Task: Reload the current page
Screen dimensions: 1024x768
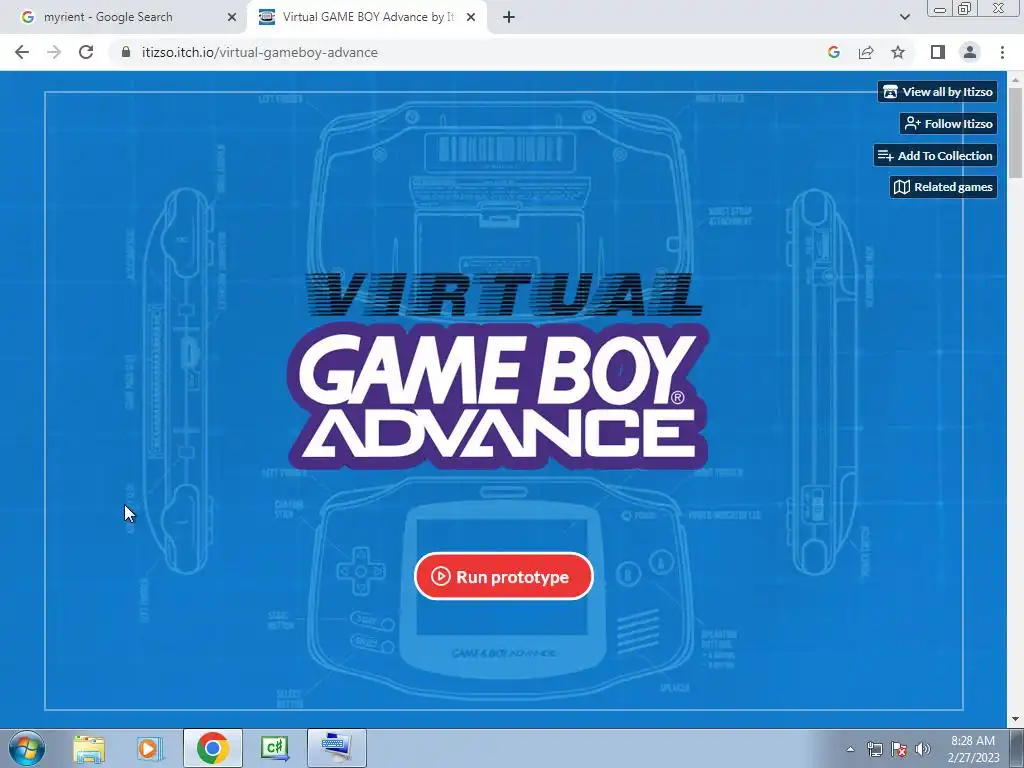Action: point(86,52)
